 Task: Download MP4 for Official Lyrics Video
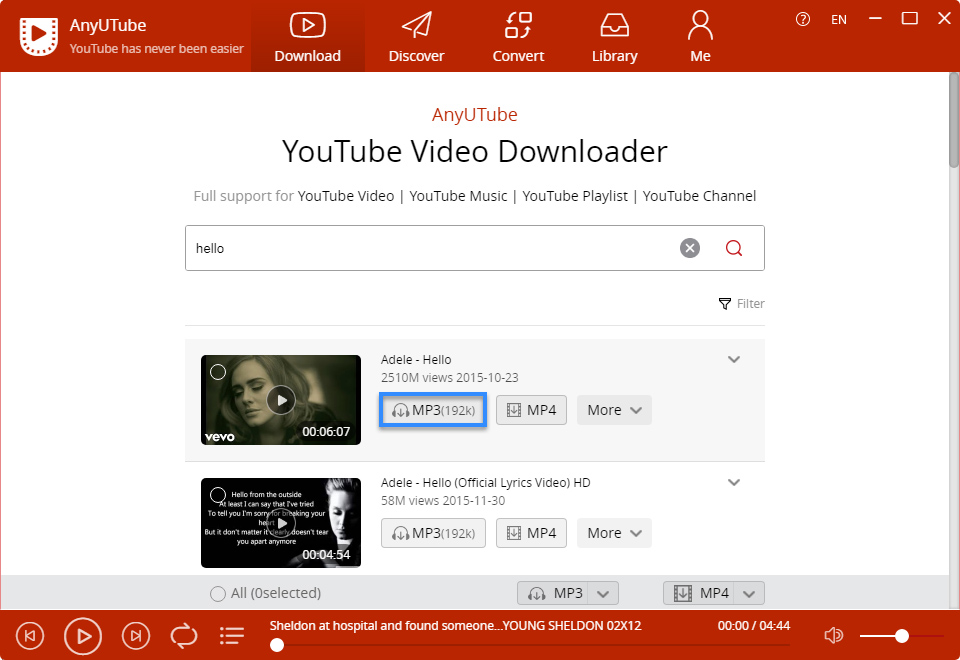pyautogui.click(x=531, y=533)
